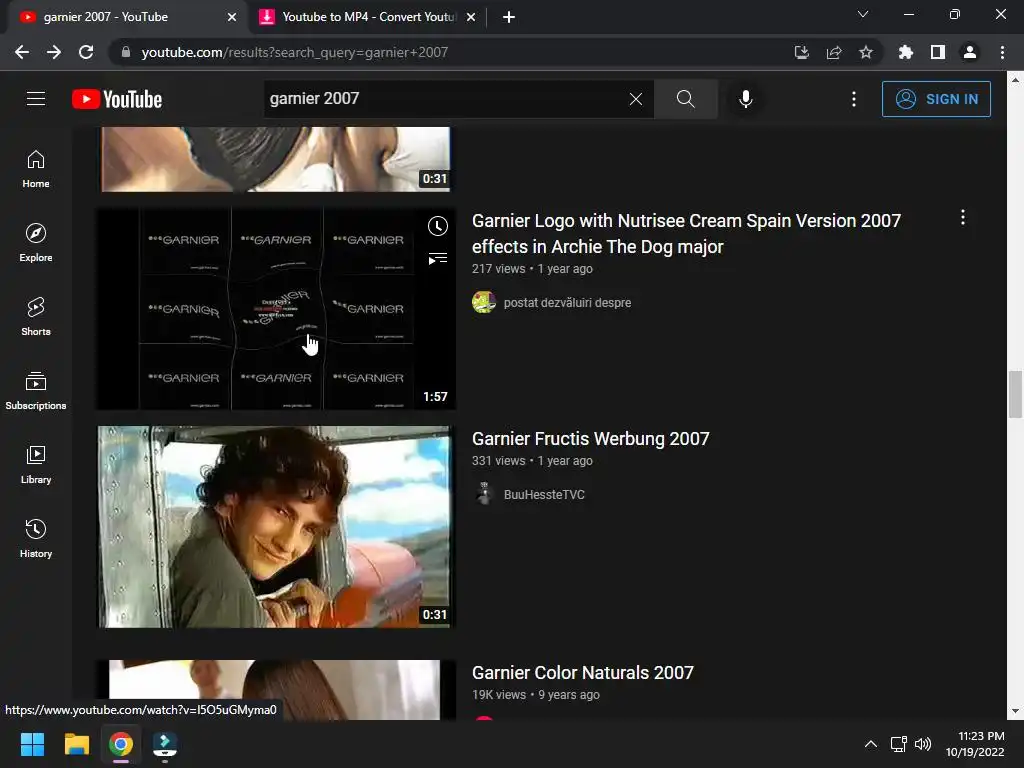Clear the search query with the X
Image resolution: width=1024 pixels, height=768 pixels.
tap(635, 99)
